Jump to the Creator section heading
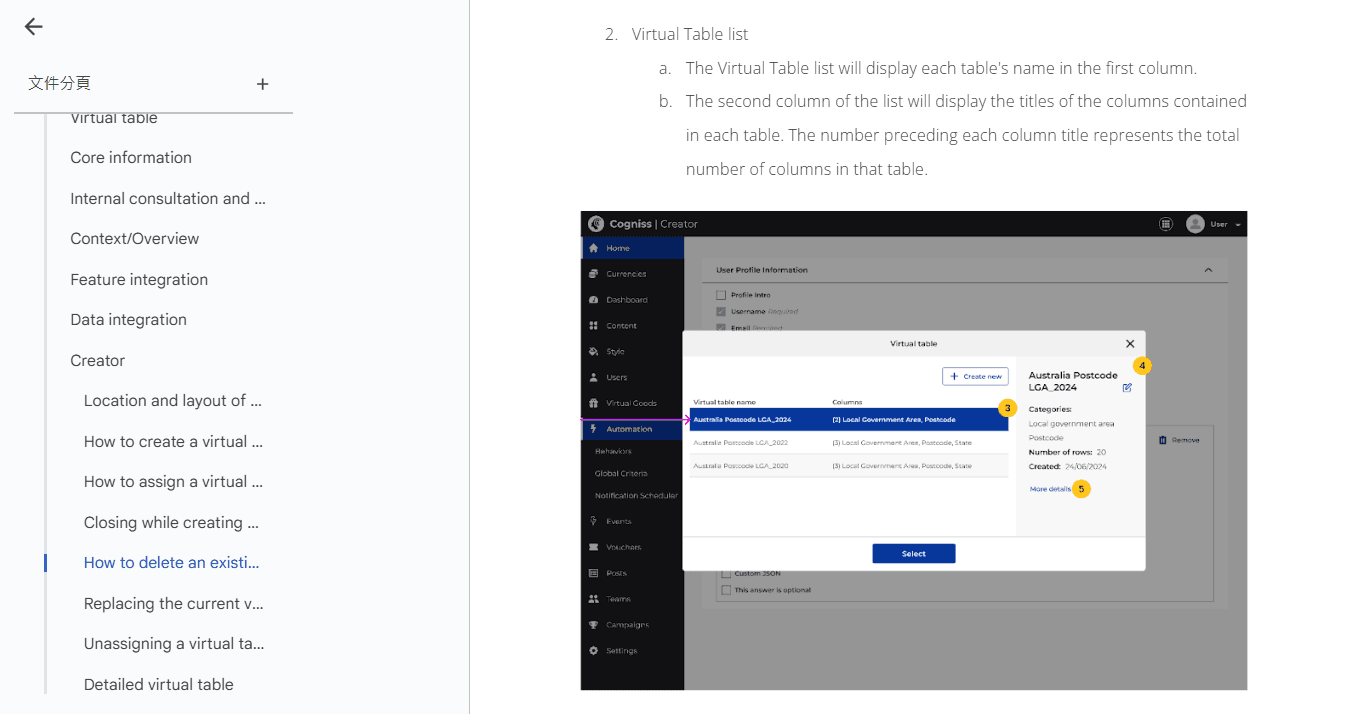Image resolution: width=1362 pixels, height=714 pixels. (x=98, y=361)
